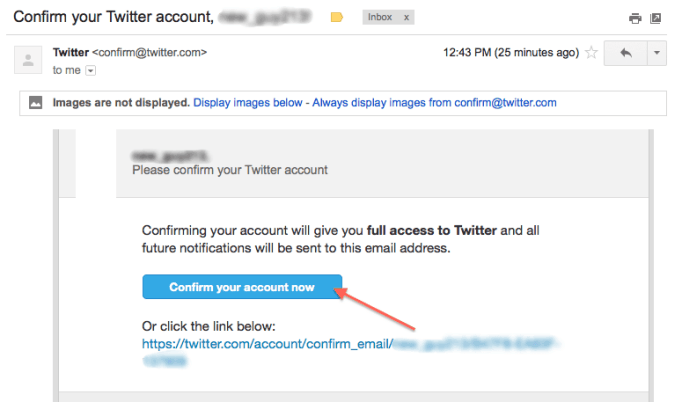
Task: Click the confirm@twitter.com sender address
Action: click(149, 52)
